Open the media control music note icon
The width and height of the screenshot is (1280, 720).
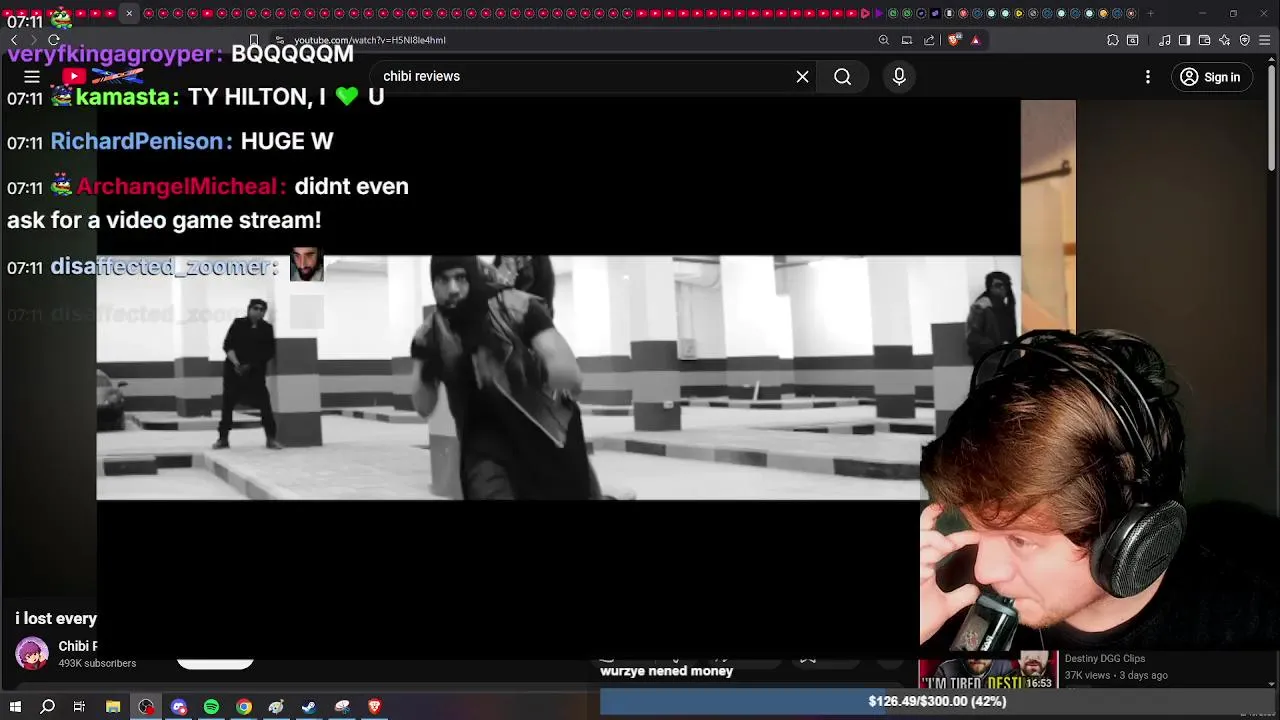click(x=1165, y=40)
